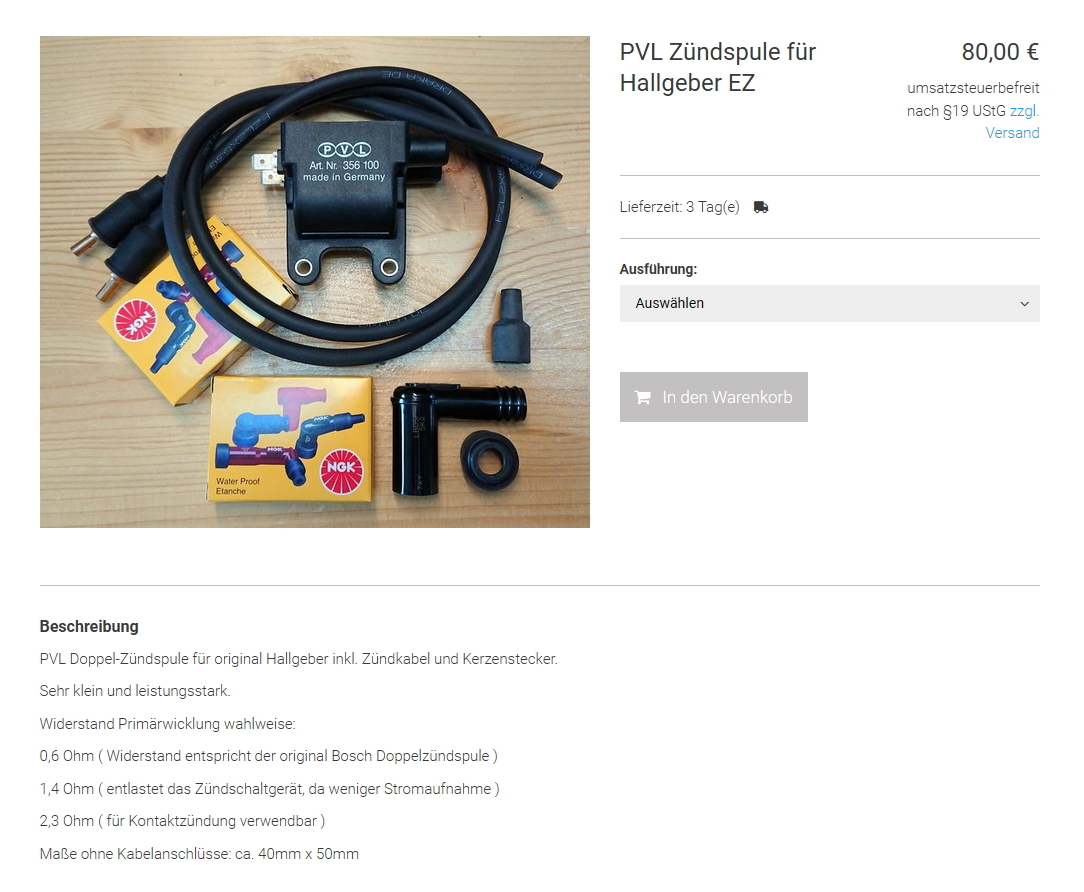Click the blue "Versand" shipping link
The height and width of the screenshot is (892, 1084).
[1011, 133]
